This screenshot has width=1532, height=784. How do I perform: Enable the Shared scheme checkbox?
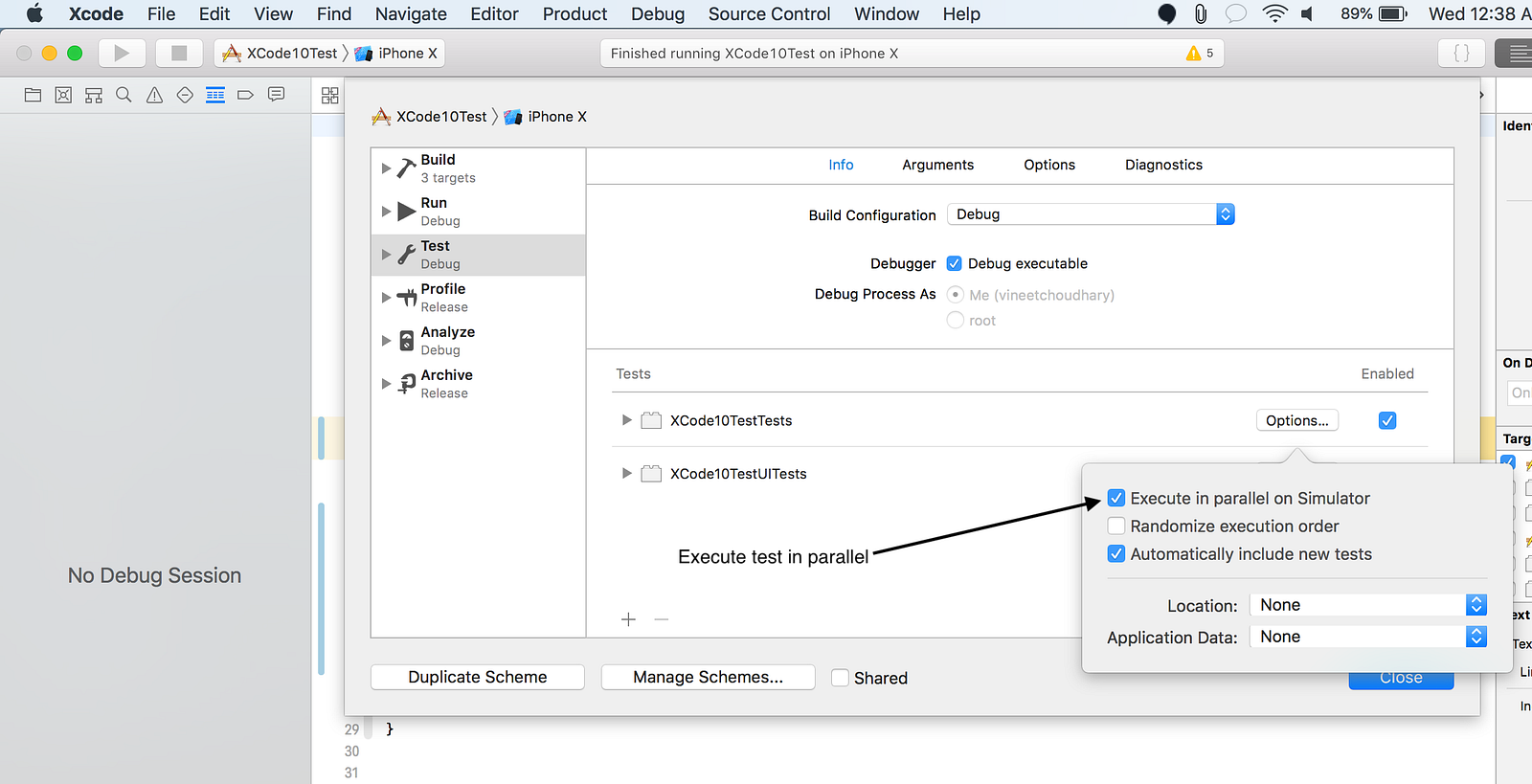(x=840, y=678)
